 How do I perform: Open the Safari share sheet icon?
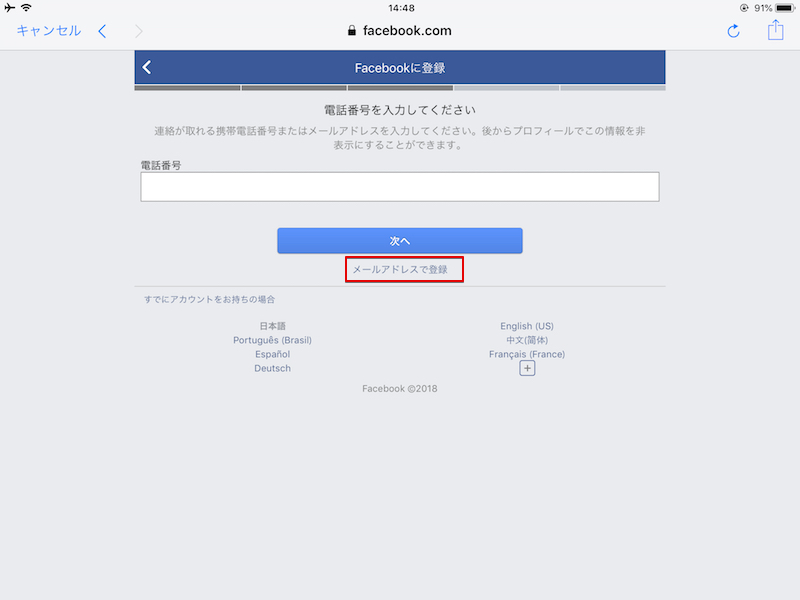776,30
